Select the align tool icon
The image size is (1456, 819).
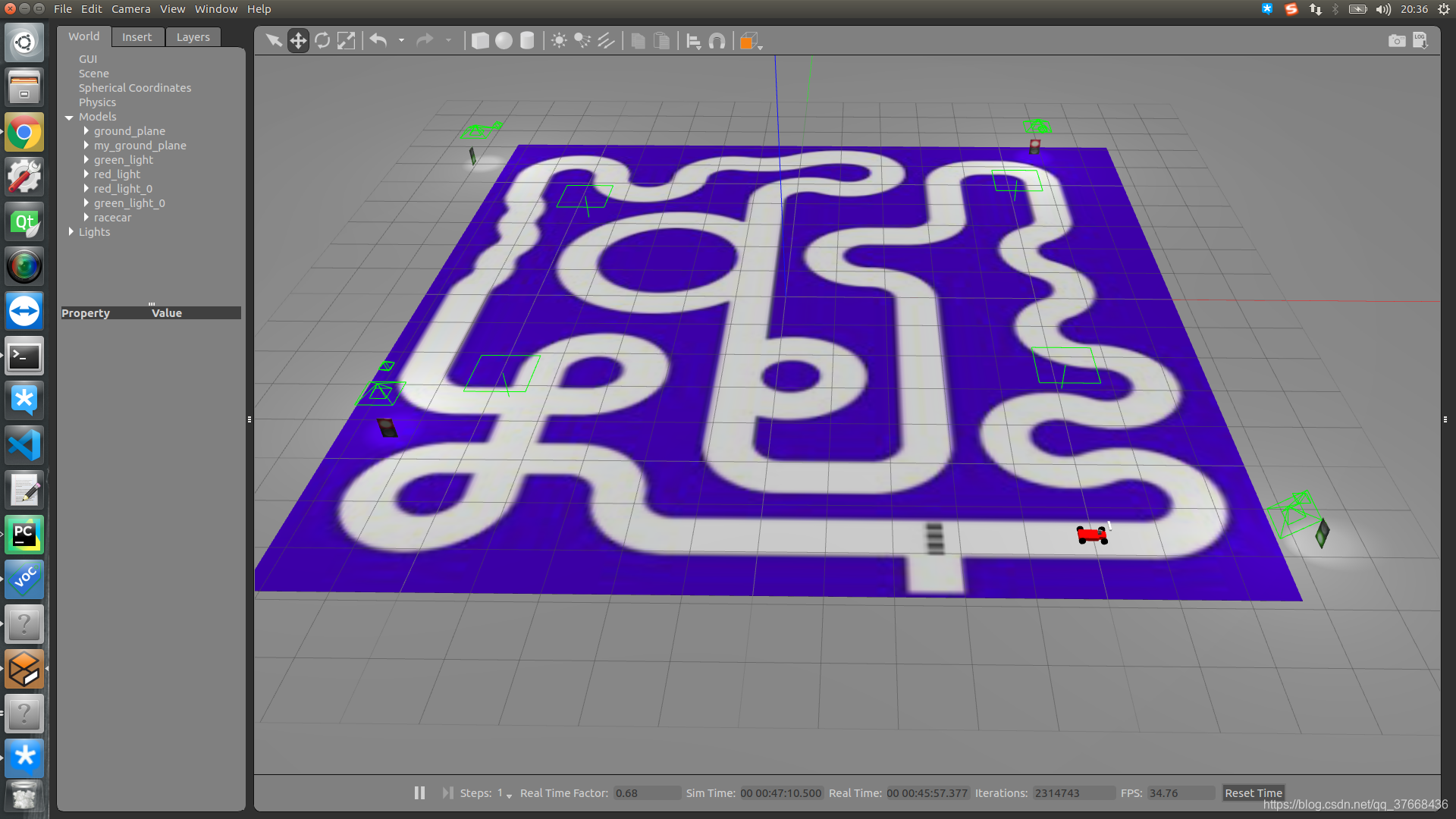point(693,41)
